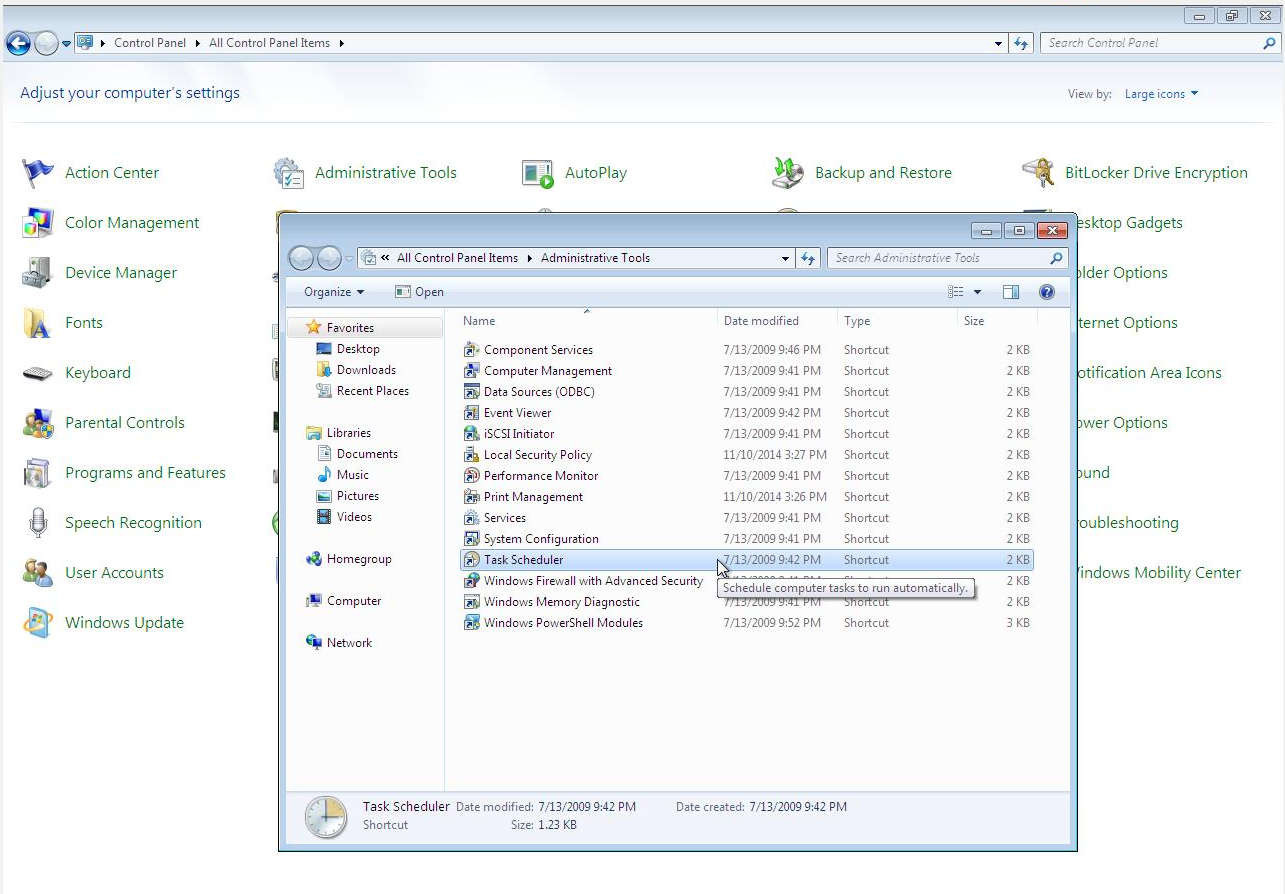Image resolution: width=1285 pixels, height=894 pixels.
Task: Select Windows Firewall with Advanced Security icon
Action: point(472,581)
